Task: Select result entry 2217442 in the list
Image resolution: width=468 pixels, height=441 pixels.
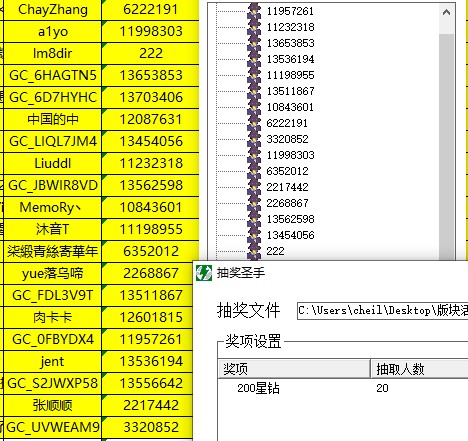Action: coord(287,187)
